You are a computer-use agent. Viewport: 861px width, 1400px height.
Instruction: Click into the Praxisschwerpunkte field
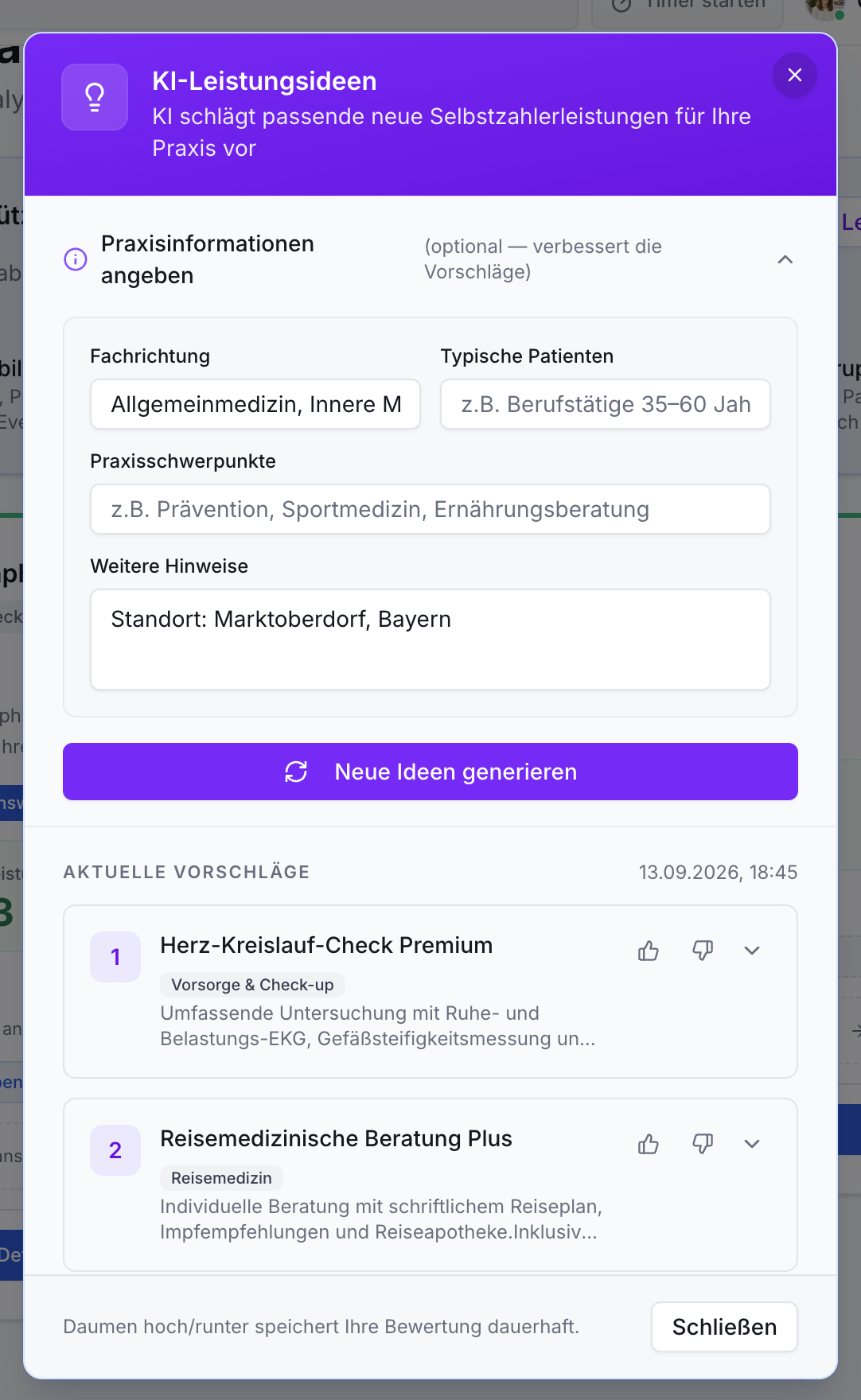pos(430,509)
